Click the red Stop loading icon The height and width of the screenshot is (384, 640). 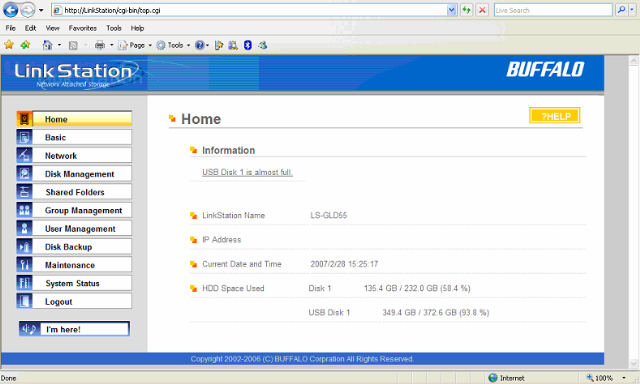(482, 10)
